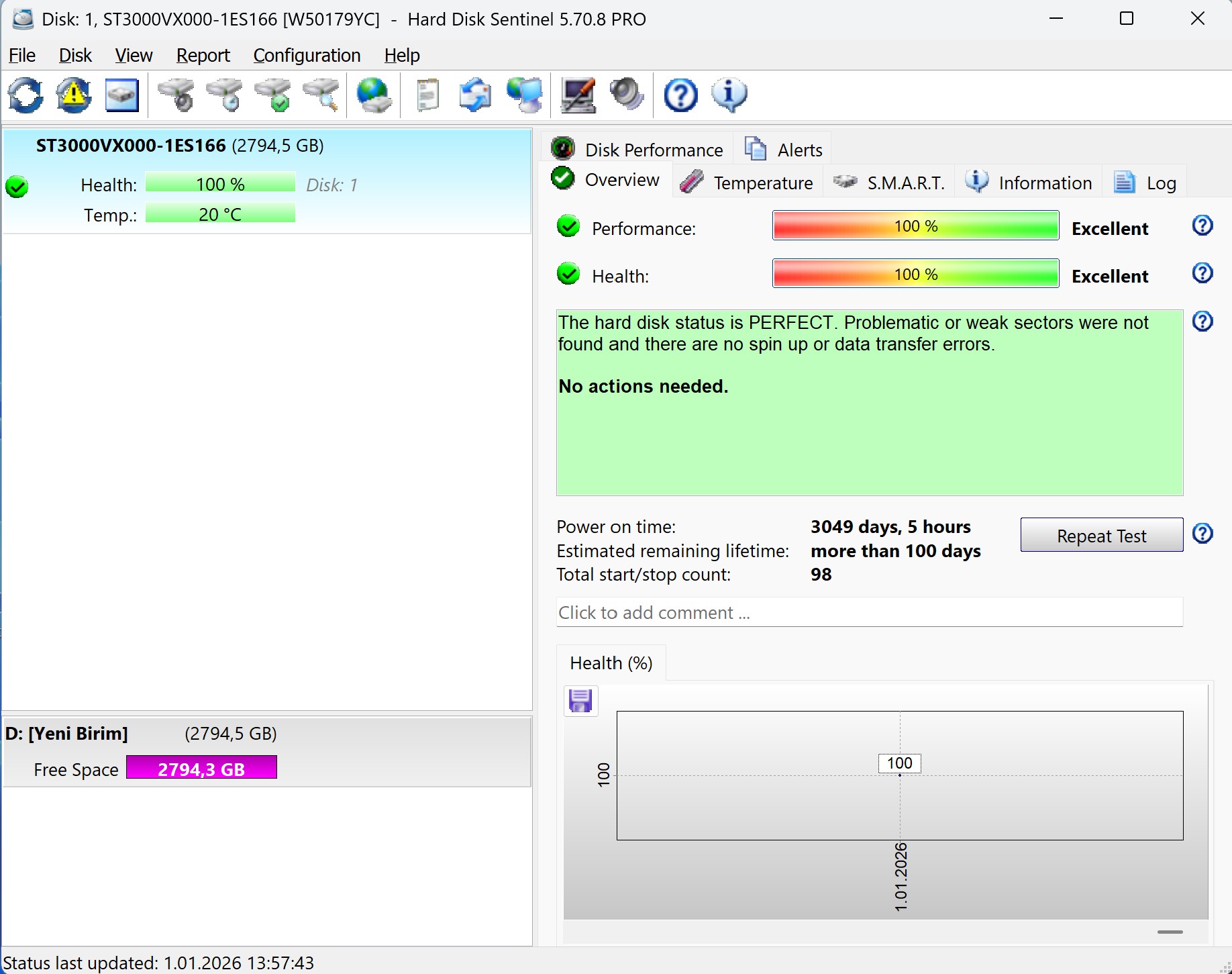Click the warning triangle refresh icon
This screenshot has height=974, width=1232.
[x=74, y=95]
